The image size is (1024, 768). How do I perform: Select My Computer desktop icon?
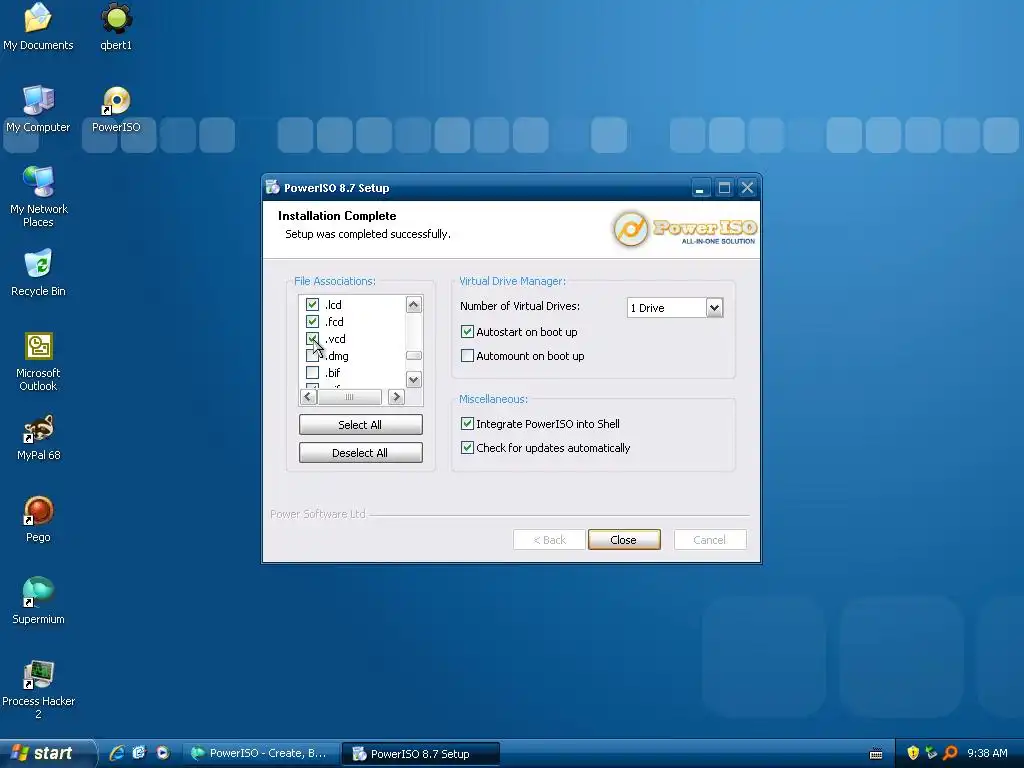click(38, 108)
